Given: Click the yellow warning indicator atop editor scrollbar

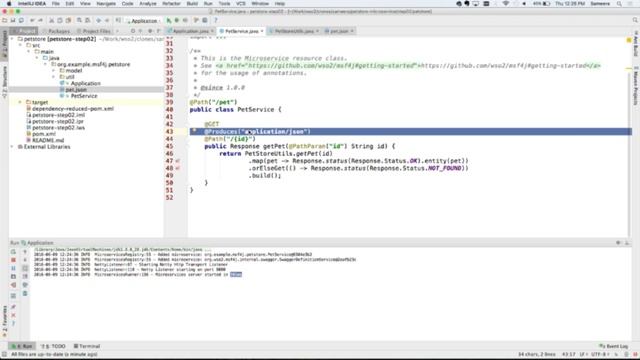Looking at the screenshot, I should [629, 40].
